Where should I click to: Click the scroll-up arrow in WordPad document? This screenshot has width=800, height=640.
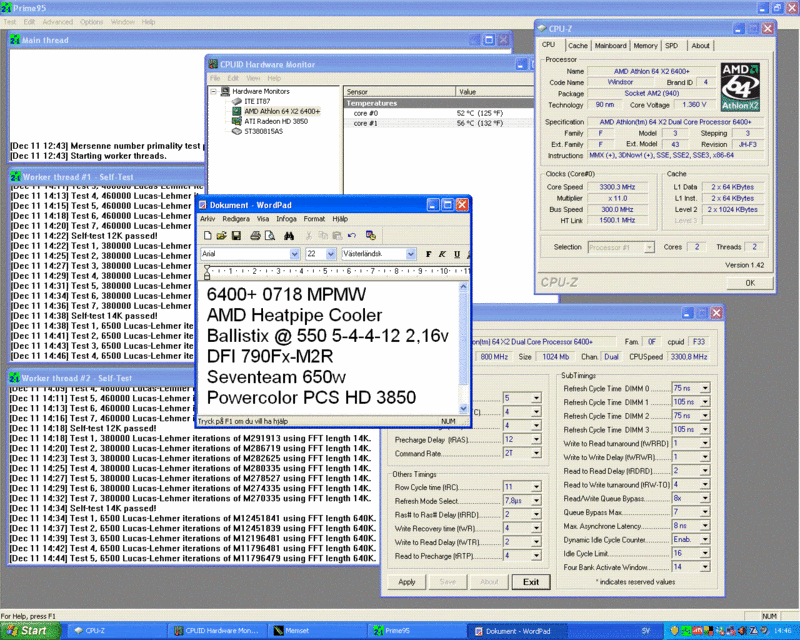point(463,287)
